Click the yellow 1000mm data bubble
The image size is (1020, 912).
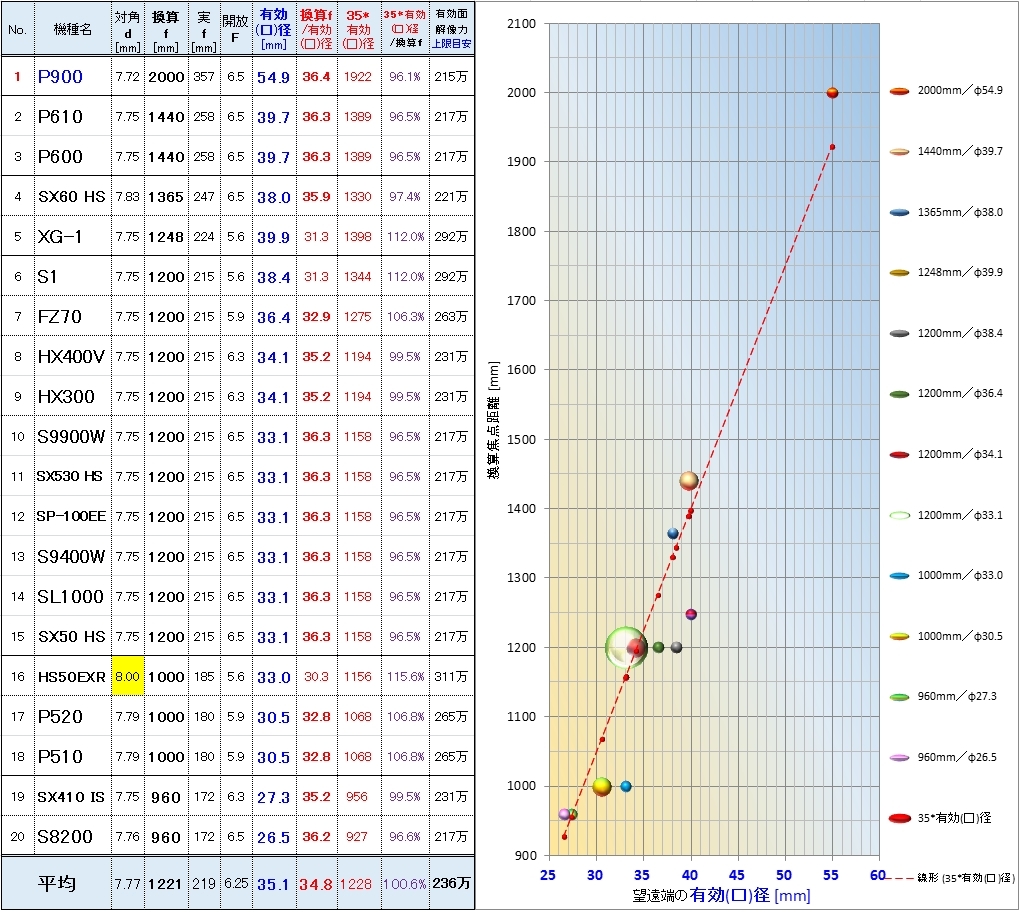click(x=602, y=786)
